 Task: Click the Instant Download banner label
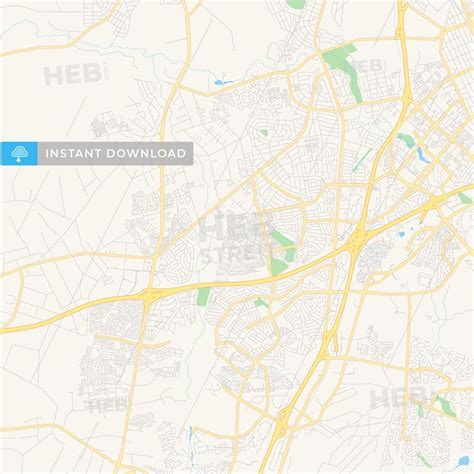pyautogui.click(x=116, y=153)
